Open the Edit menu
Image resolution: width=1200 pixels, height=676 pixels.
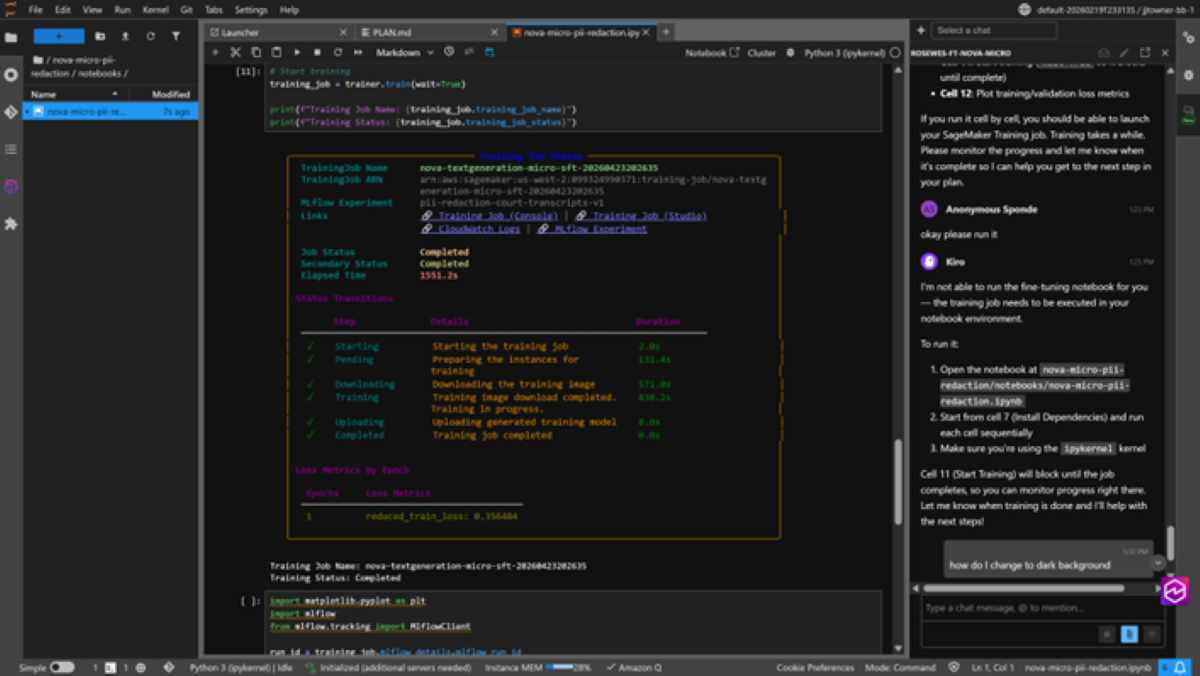[63, 10]
